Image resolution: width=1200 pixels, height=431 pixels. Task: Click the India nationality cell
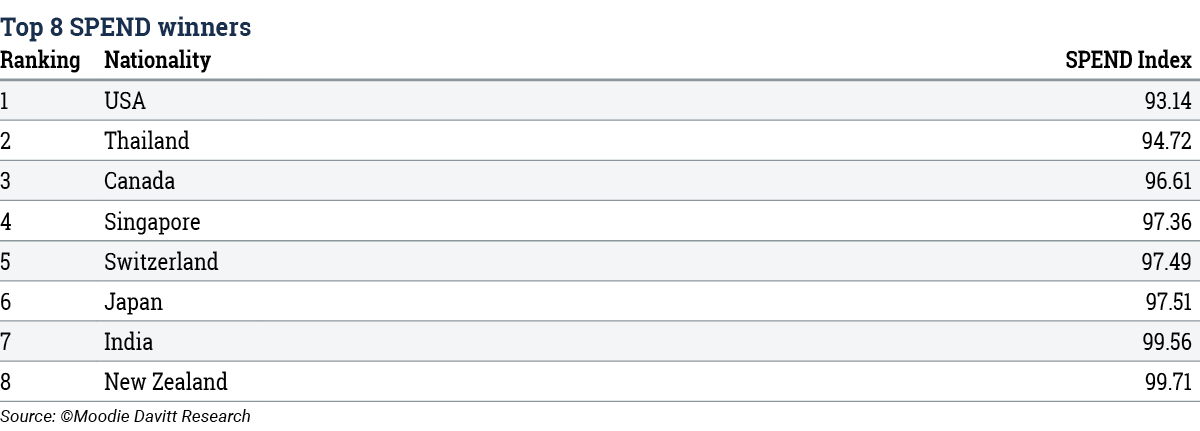[x=129, y=342]
